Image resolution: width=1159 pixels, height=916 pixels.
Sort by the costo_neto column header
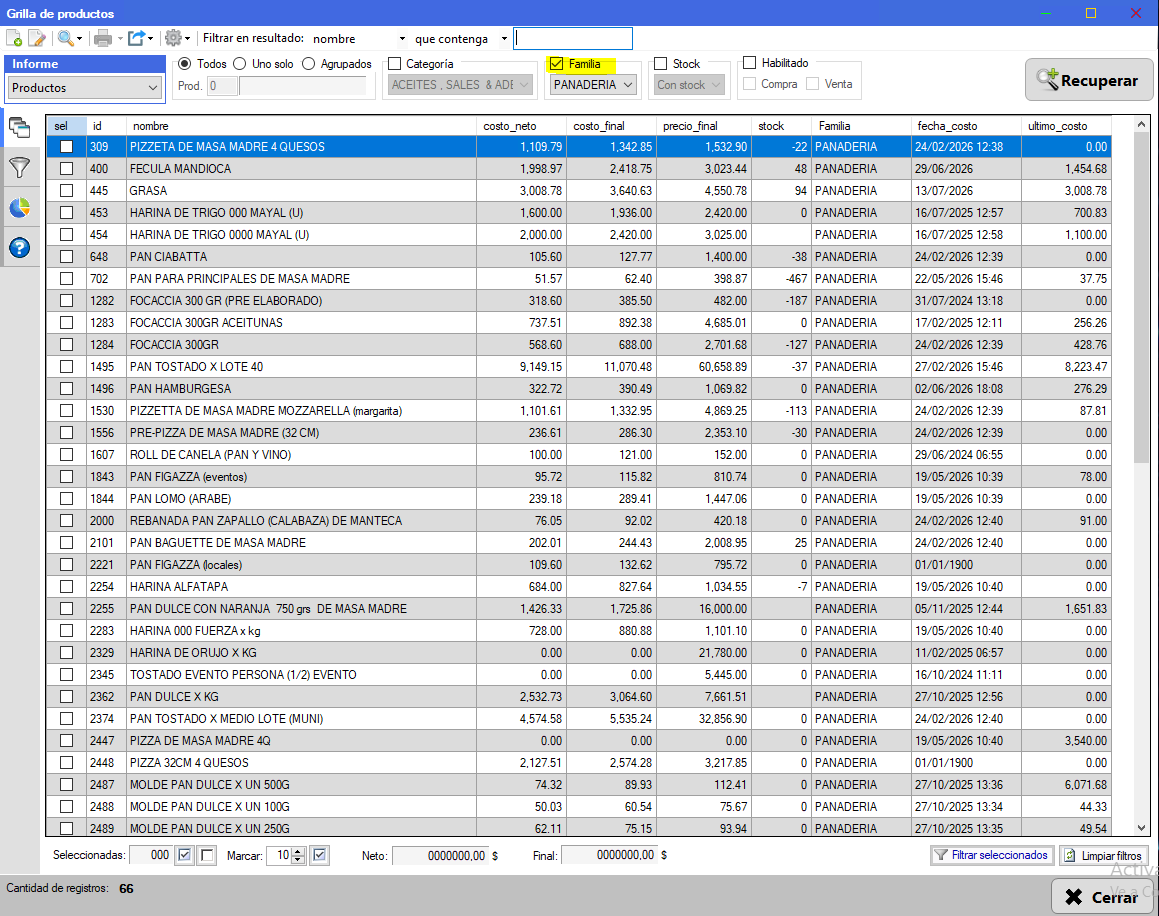coord(522,126)
